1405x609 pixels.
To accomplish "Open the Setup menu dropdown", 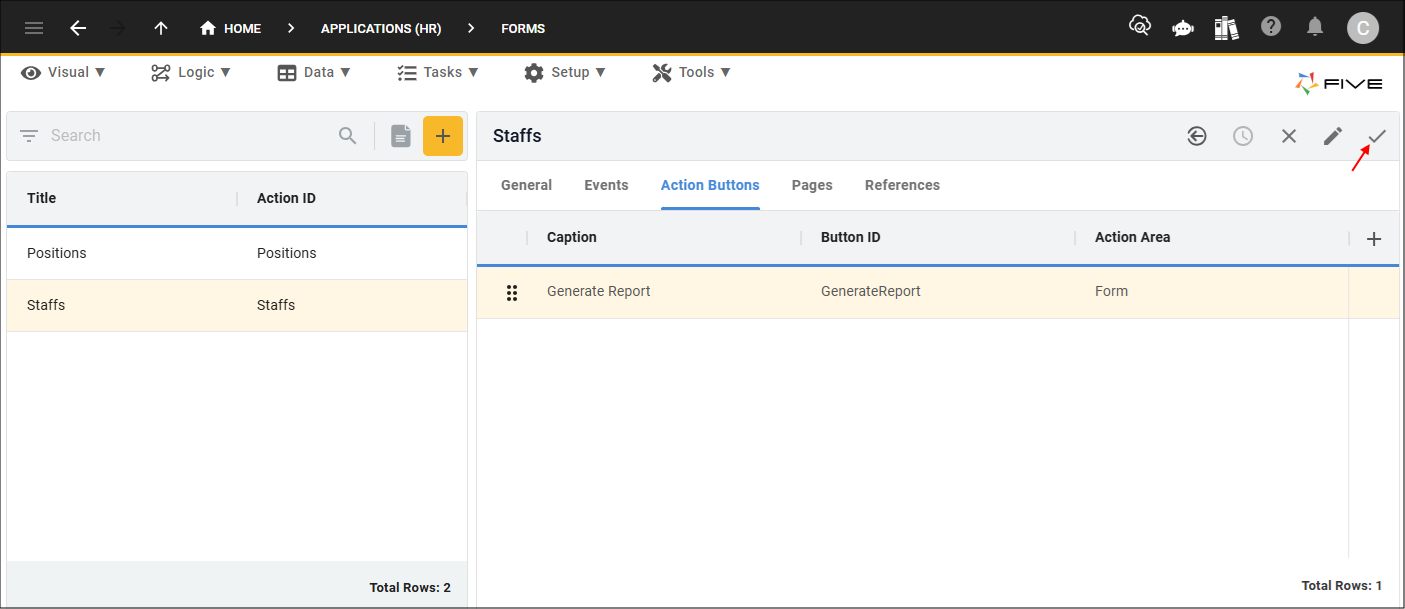I will (565, 72).
